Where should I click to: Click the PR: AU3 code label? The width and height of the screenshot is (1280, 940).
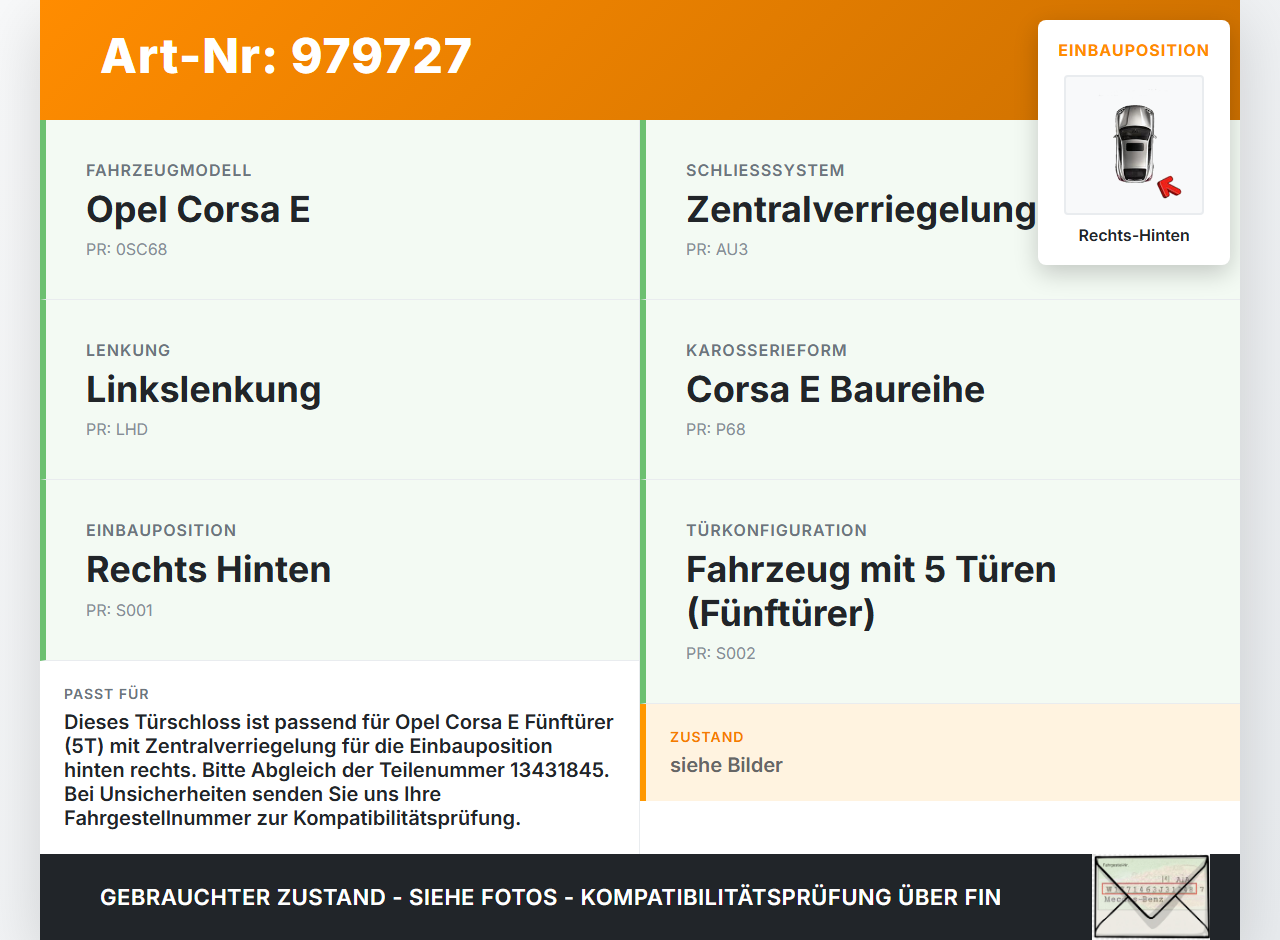pos(716,249)
